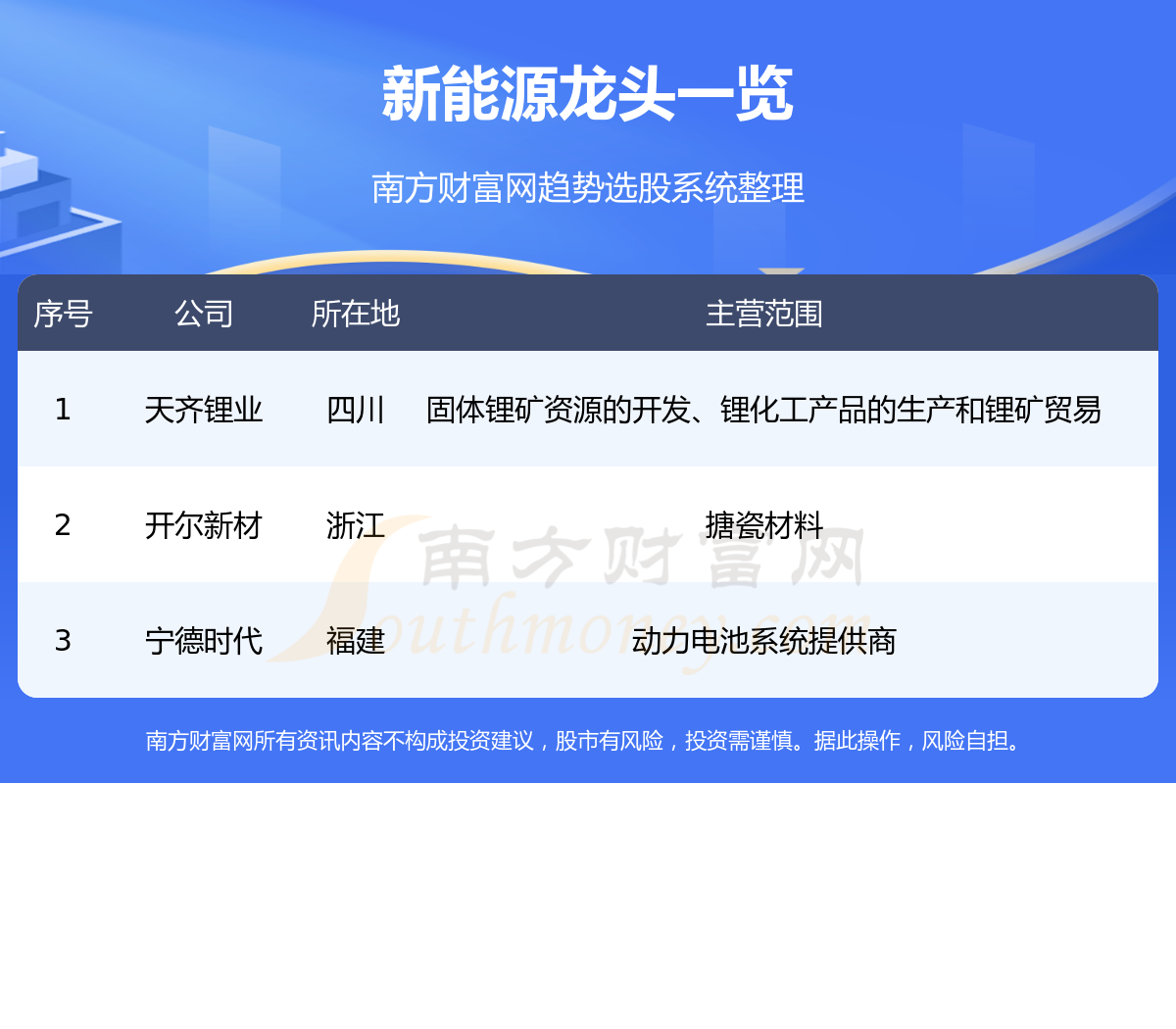The height and width of the screenshot is (1029, 1176).
Task: Click the 所在地 column header
Action: [356, 314]
